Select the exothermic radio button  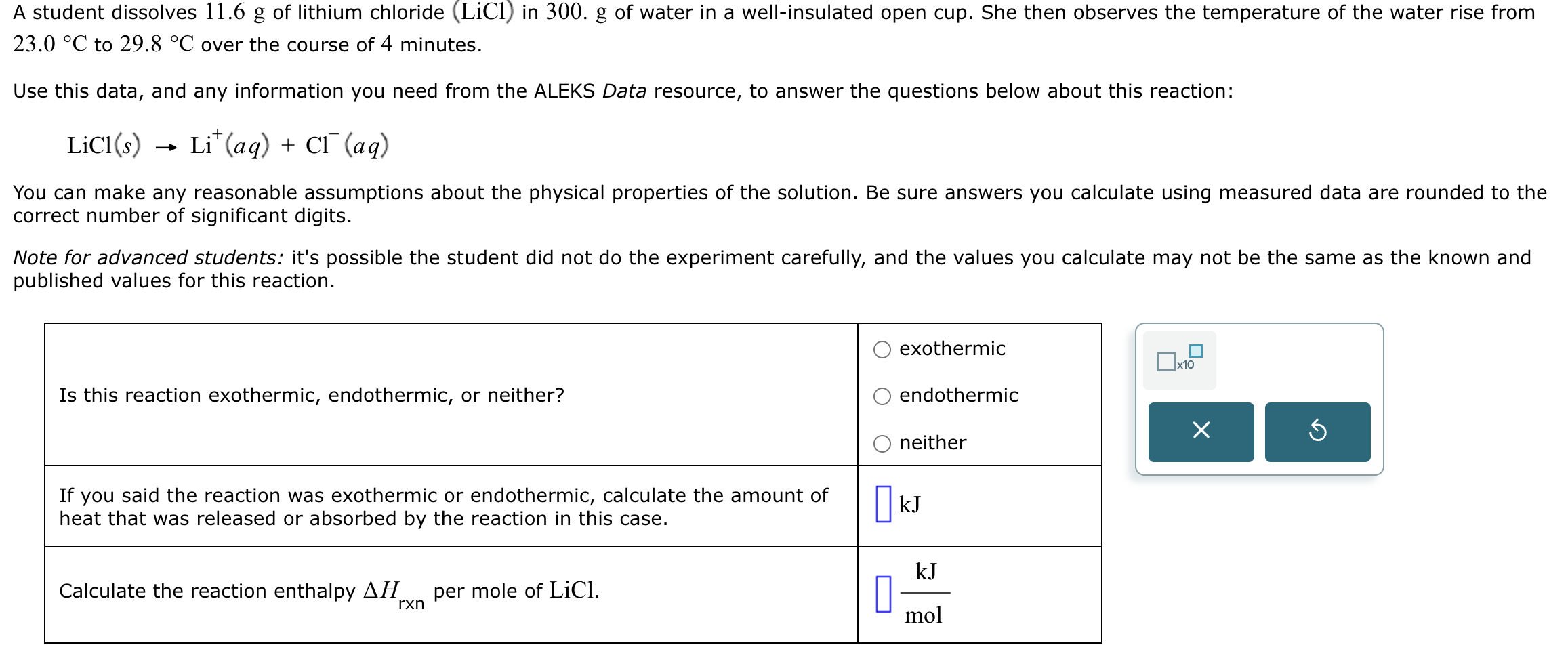pyautogui.click(x=882, y=348)
